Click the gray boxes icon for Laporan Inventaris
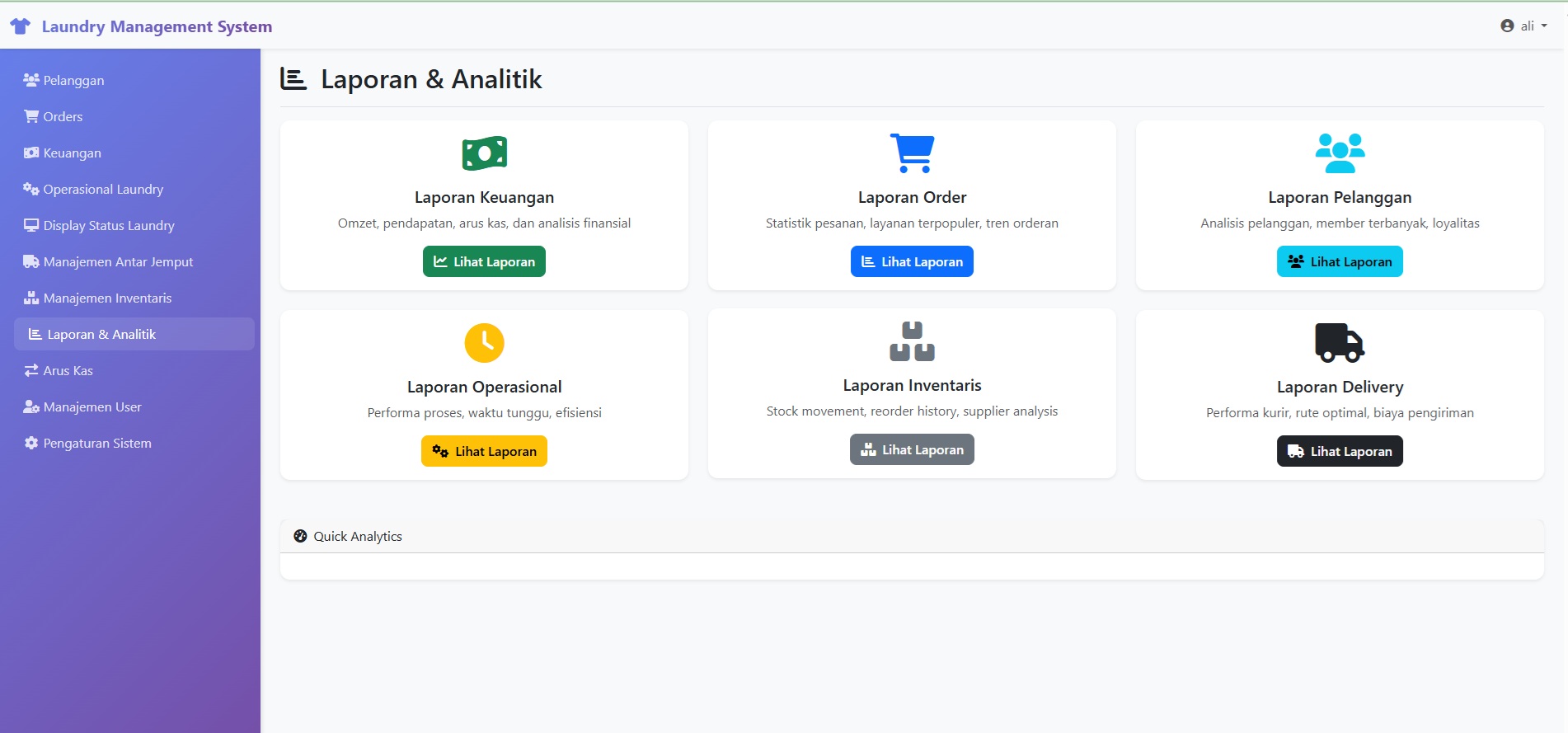Image resolution: width=1568 pixels, height=733 pixels. coord(912,341)
